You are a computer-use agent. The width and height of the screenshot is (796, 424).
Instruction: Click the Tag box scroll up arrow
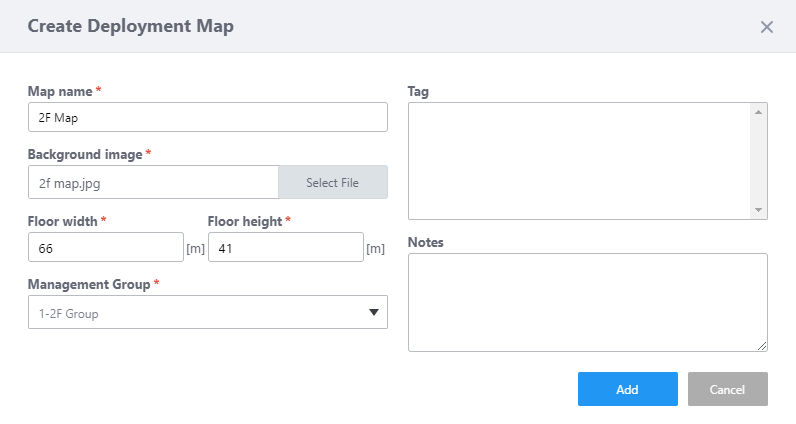pos(759,111)
